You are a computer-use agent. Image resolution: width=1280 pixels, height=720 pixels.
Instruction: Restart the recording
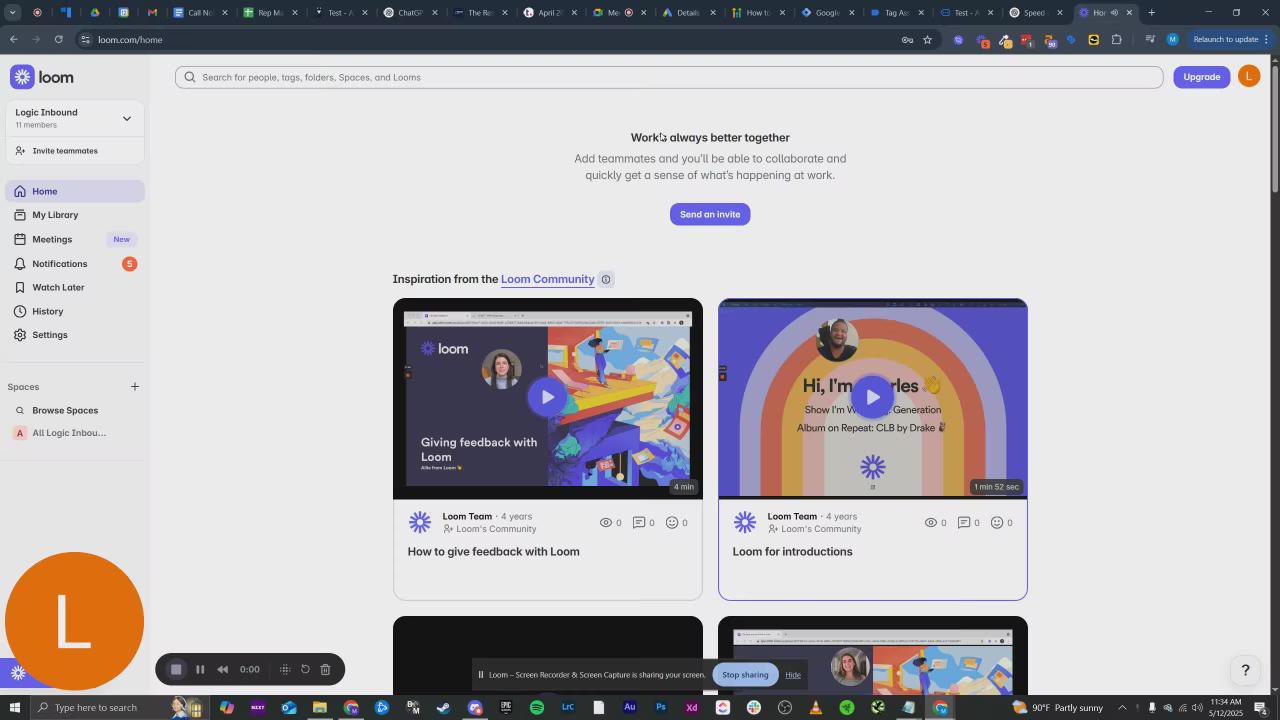[305, 670]
